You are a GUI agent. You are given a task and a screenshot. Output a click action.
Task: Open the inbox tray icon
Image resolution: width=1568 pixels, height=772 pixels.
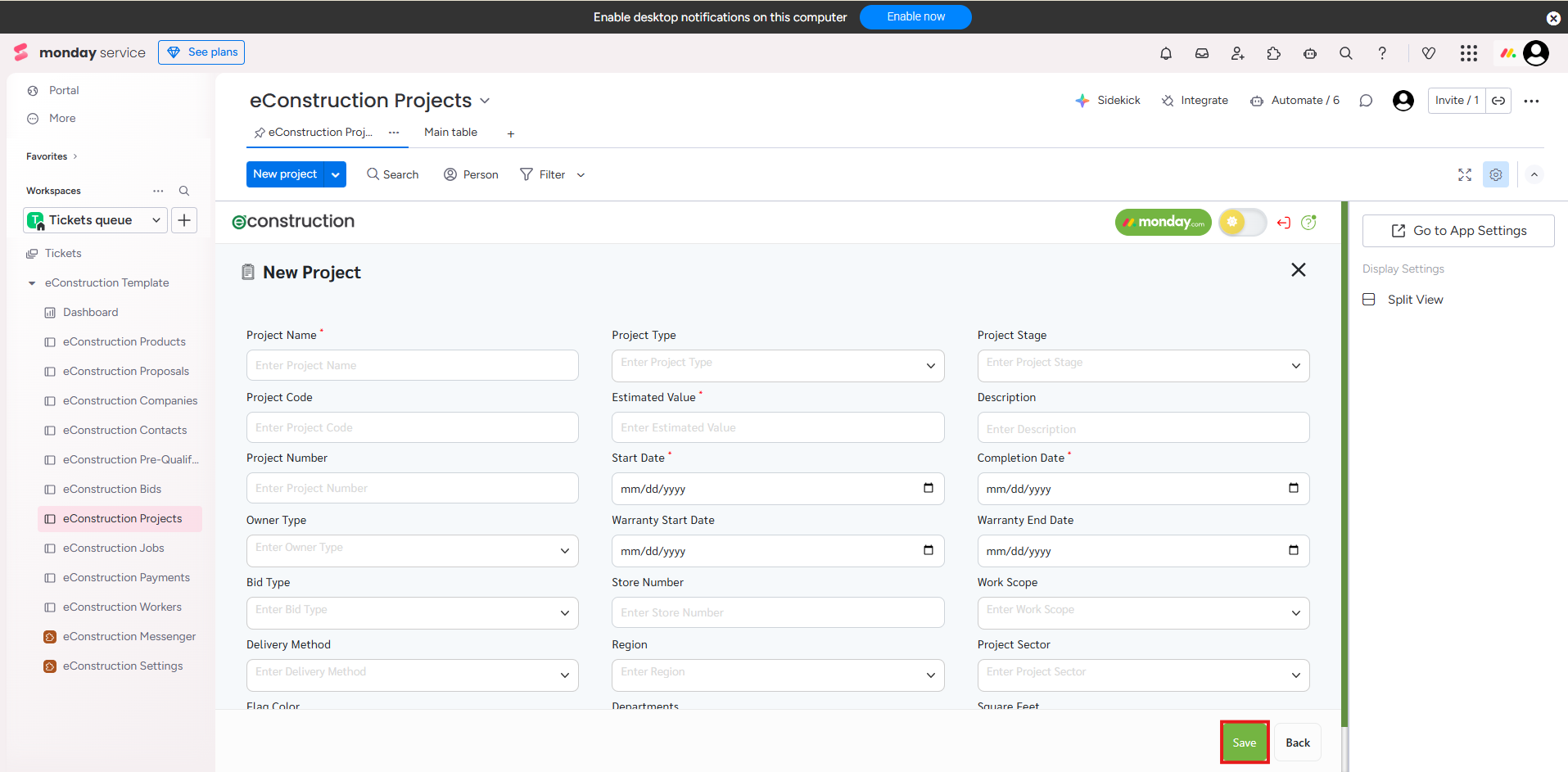click(1202, 53)
